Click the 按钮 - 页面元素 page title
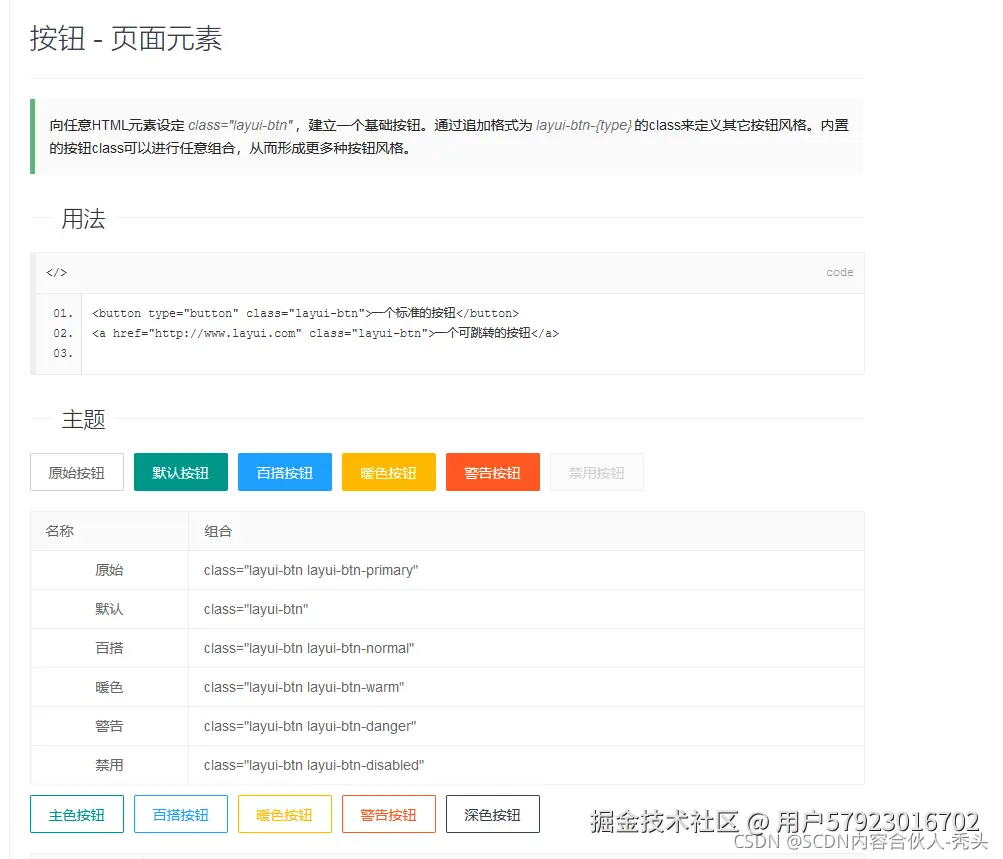Image resolution: width=1003 pixels, height=859 pixels. 125,38
